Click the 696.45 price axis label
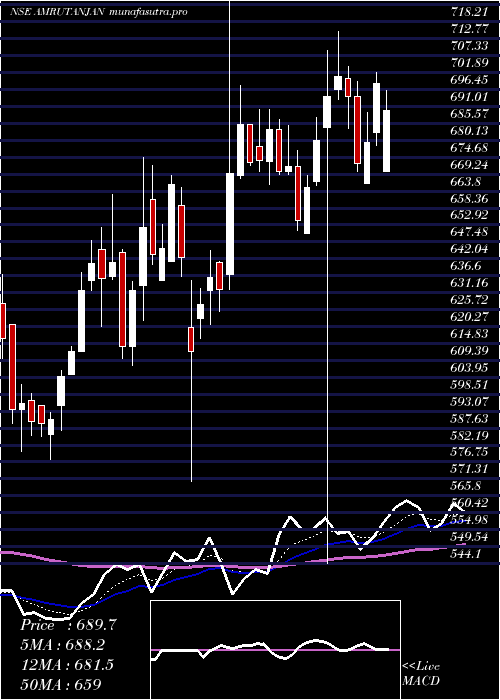The width and height of the screenshot is (500, 700). pyautogui.click(x=470, y=80)
